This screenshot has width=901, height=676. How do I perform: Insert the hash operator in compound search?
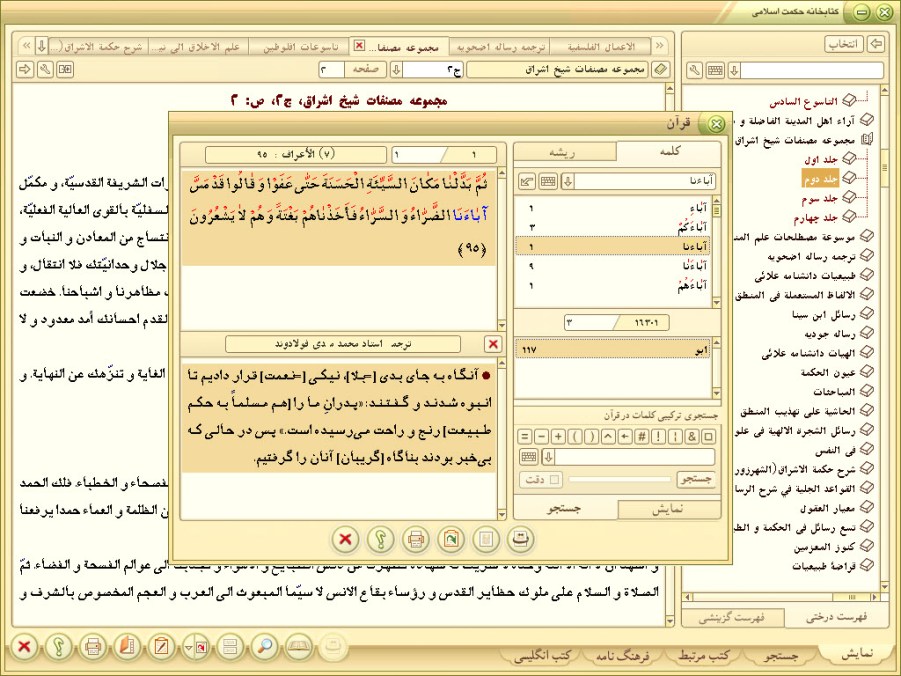point(642,437)
